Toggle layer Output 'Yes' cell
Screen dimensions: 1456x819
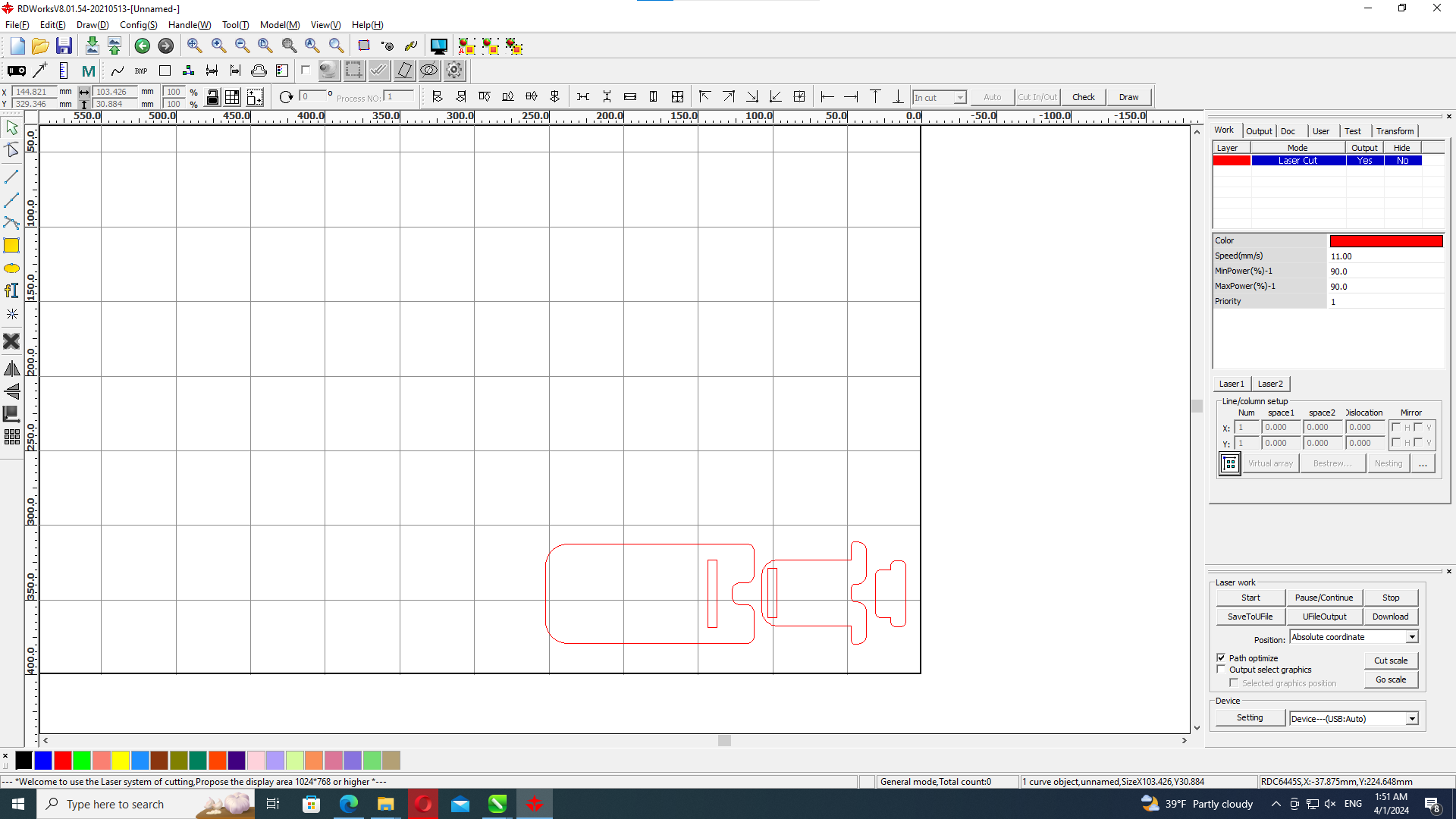pos(1364,161)
